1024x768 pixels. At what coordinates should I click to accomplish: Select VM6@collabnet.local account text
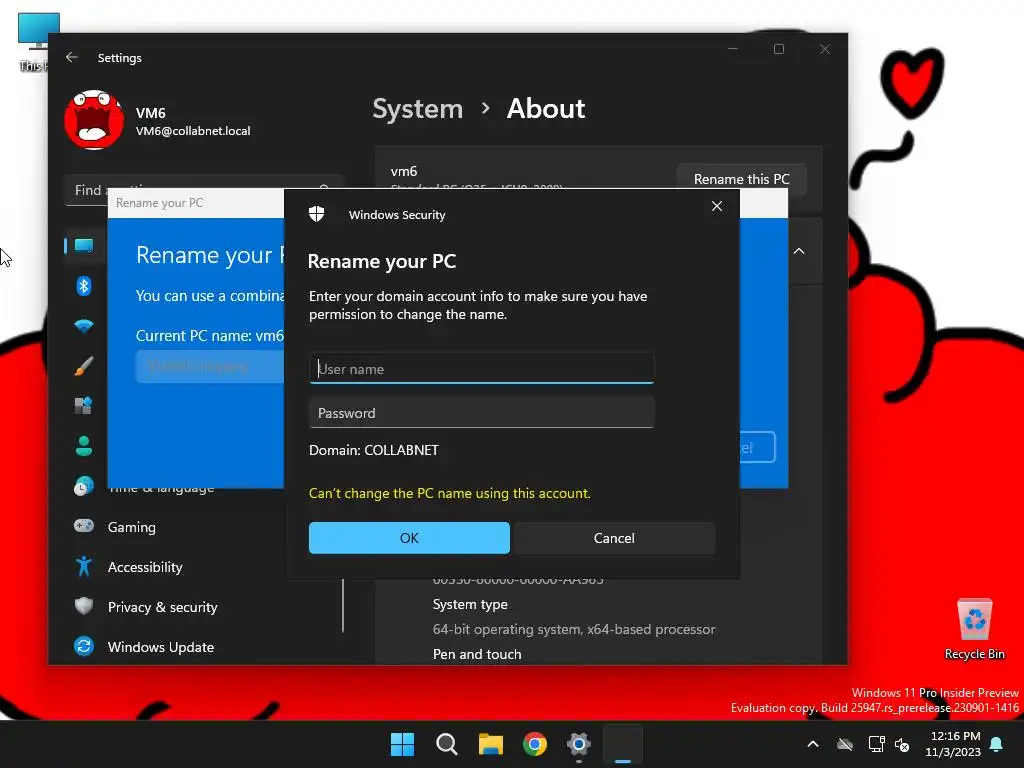[193, 131]
